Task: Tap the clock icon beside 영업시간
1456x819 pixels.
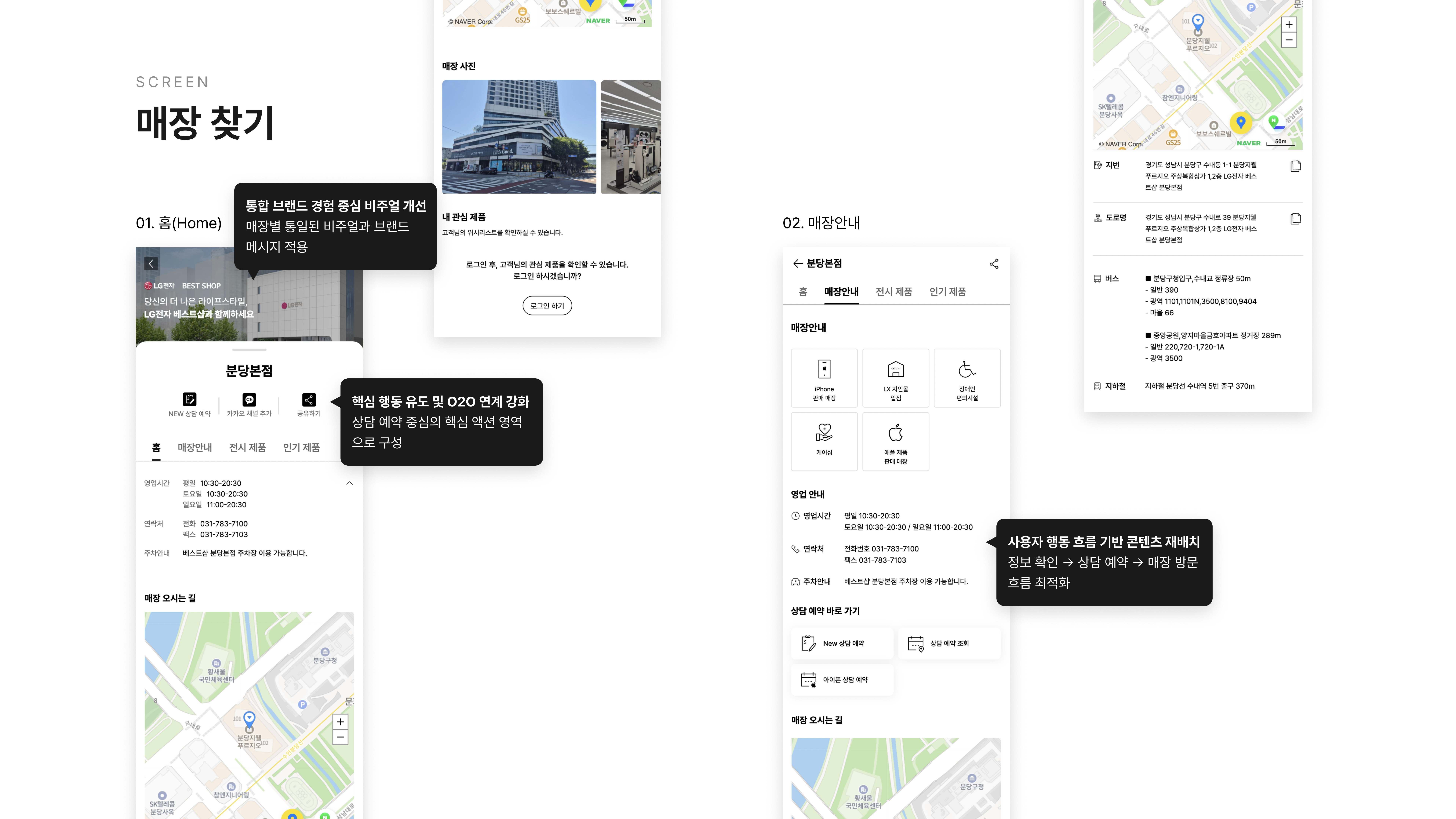Action: pyautogui.click(x=795, y=516)
